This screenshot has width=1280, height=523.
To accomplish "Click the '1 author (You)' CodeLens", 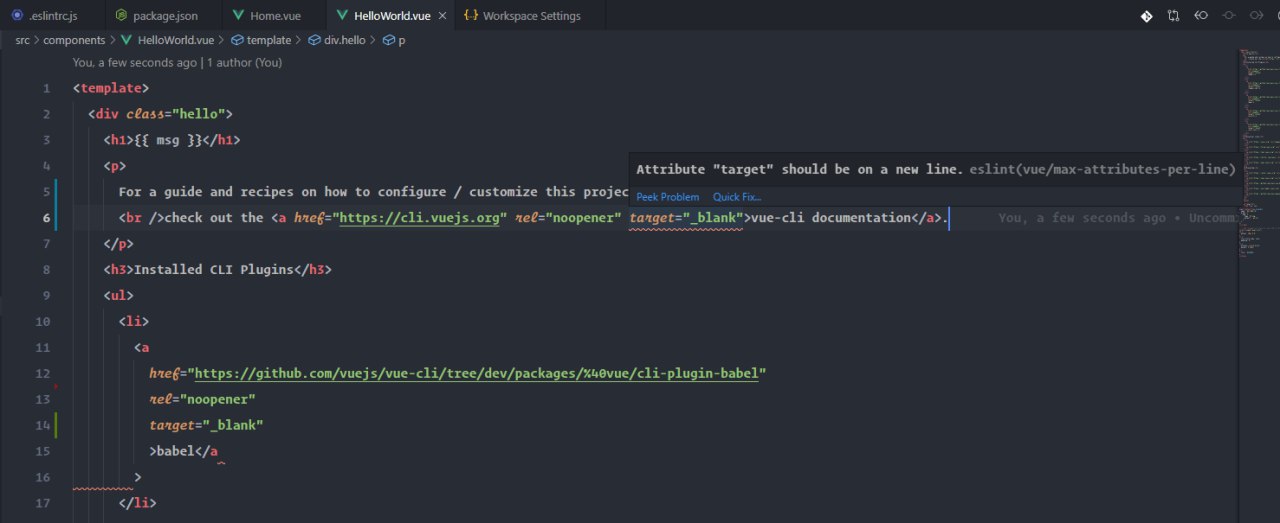I will pyautogui.click(x=244, y=62).
